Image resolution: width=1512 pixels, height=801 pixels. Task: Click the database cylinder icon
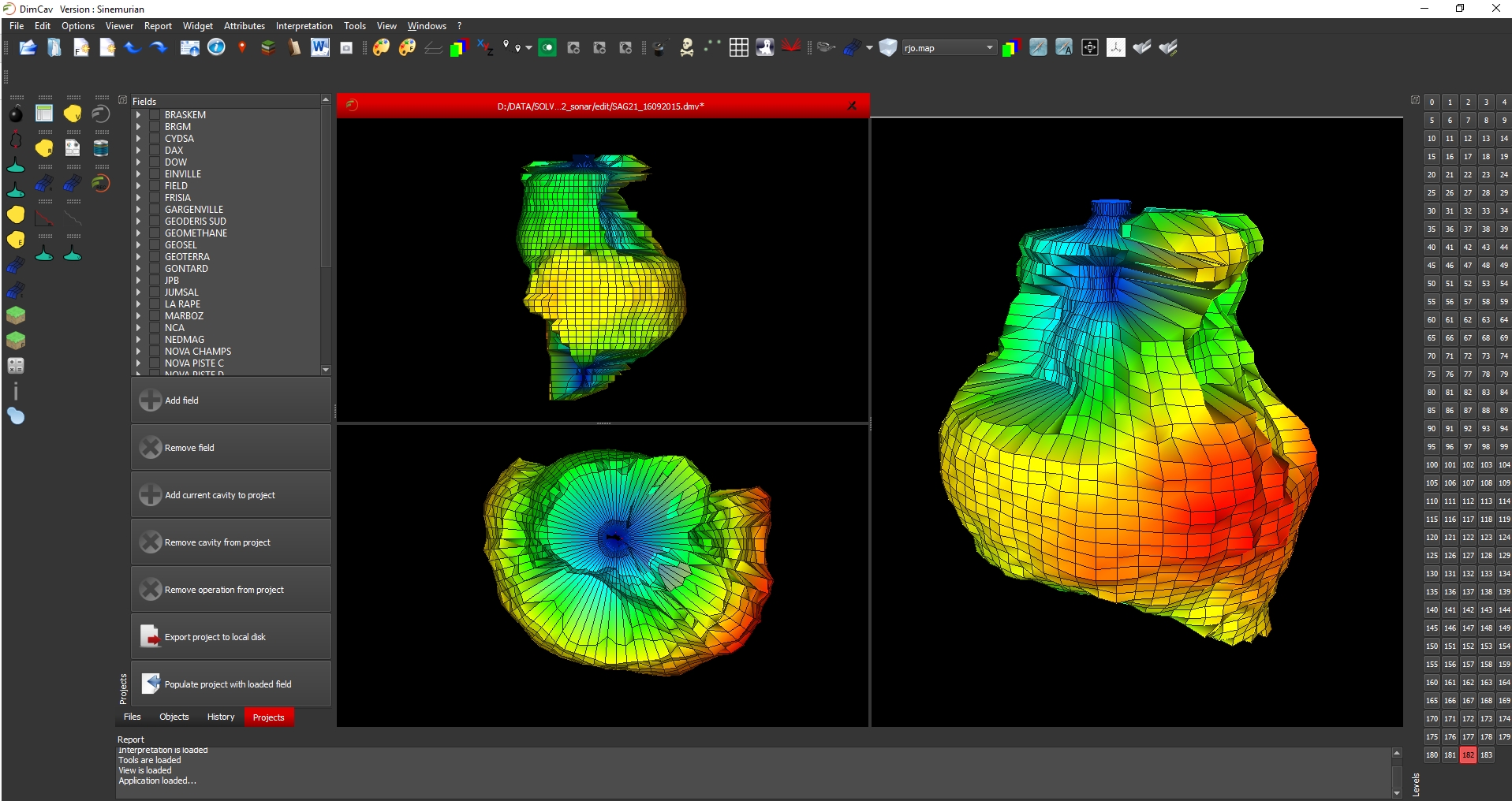(101, 148)
